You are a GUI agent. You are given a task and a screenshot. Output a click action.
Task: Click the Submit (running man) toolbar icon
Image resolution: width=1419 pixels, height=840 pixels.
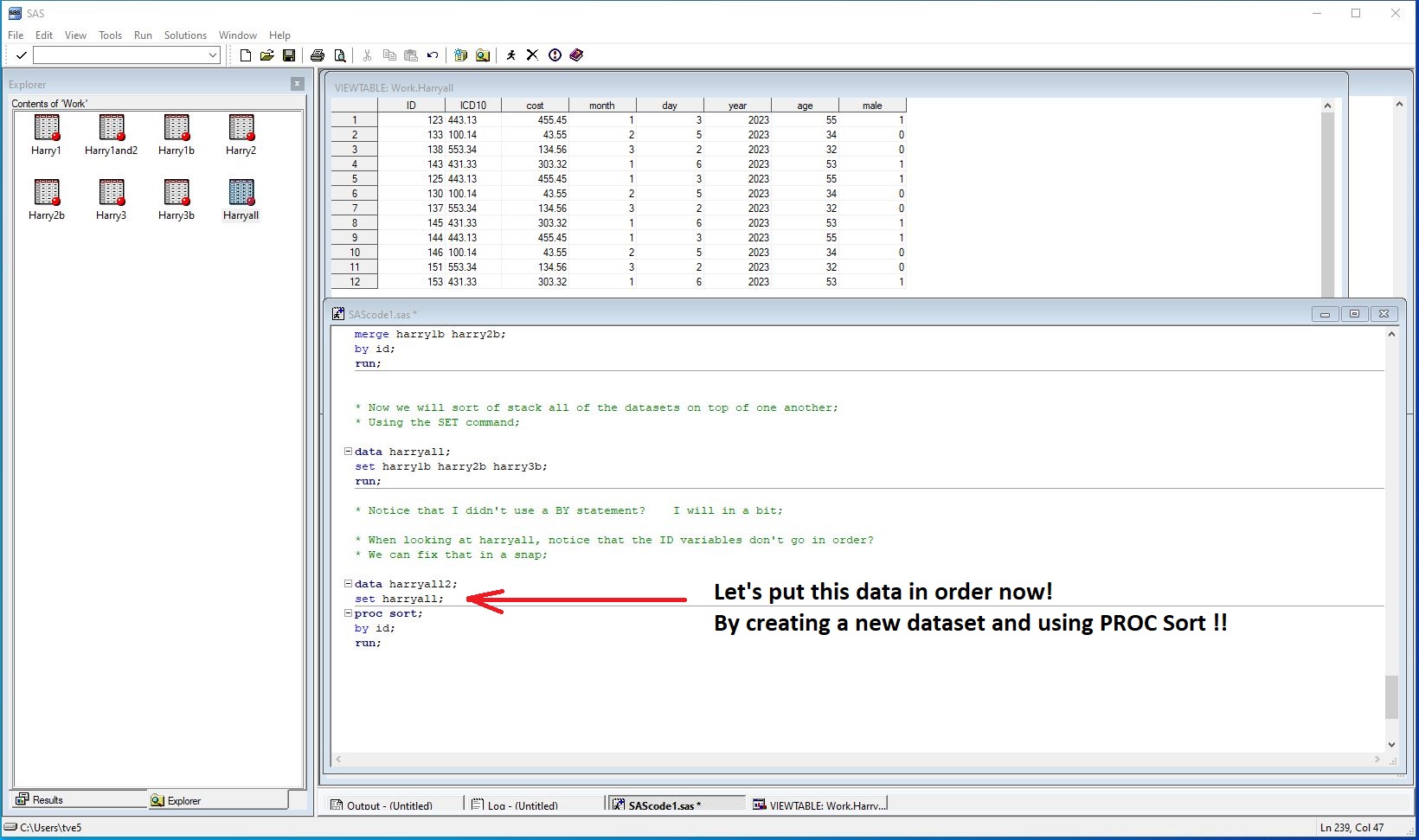510,55
